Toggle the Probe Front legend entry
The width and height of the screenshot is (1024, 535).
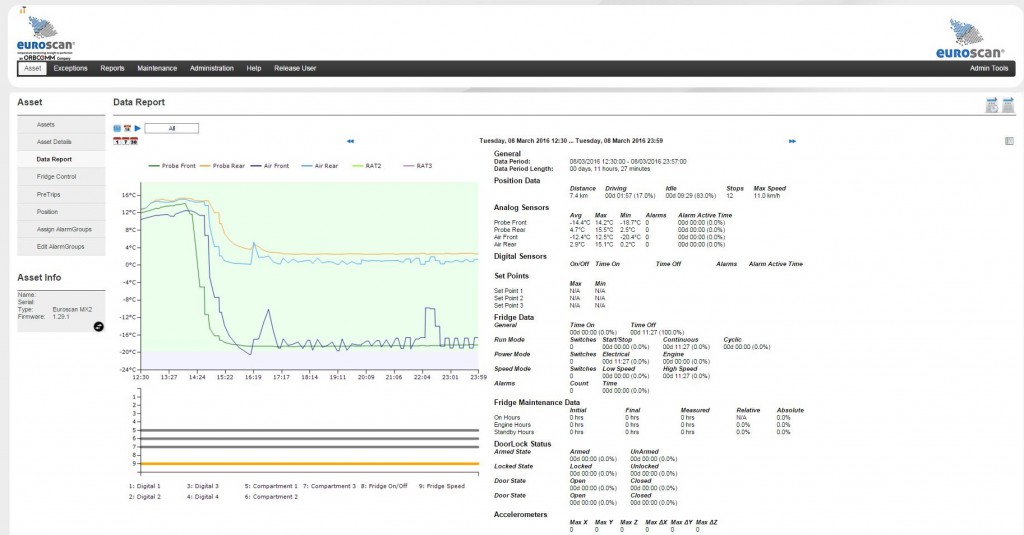coord(172,166)
